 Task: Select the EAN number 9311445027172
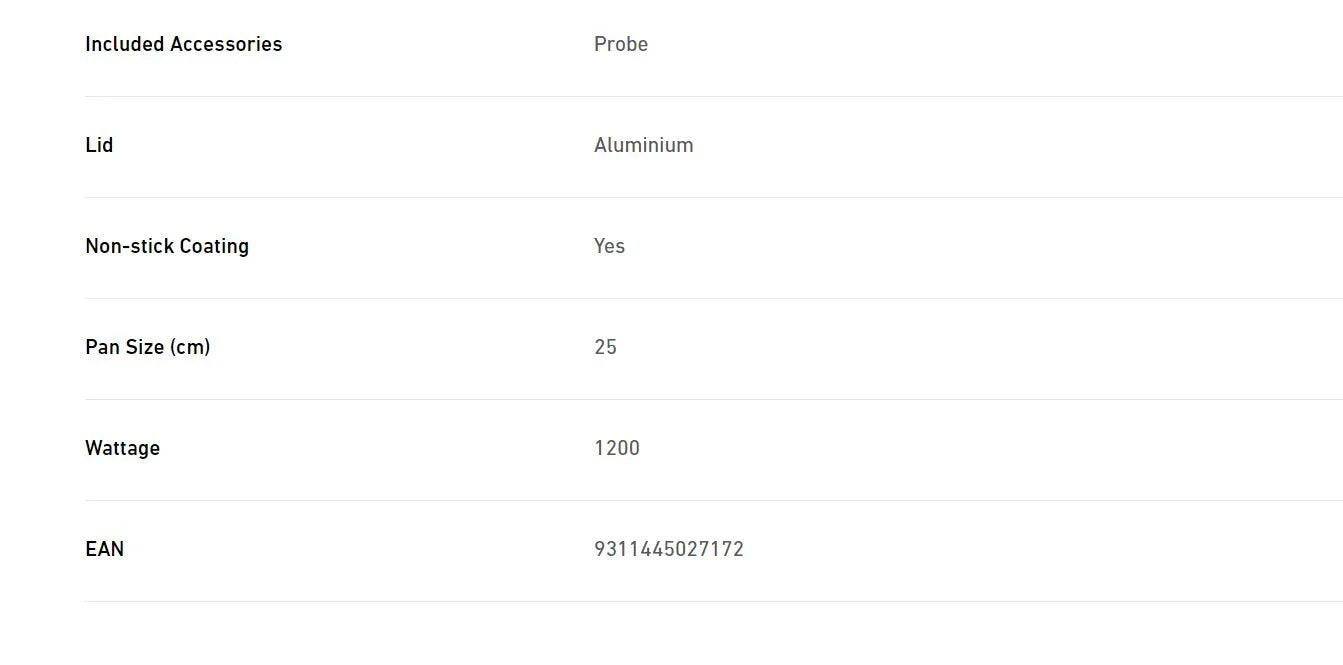[669, 549]
